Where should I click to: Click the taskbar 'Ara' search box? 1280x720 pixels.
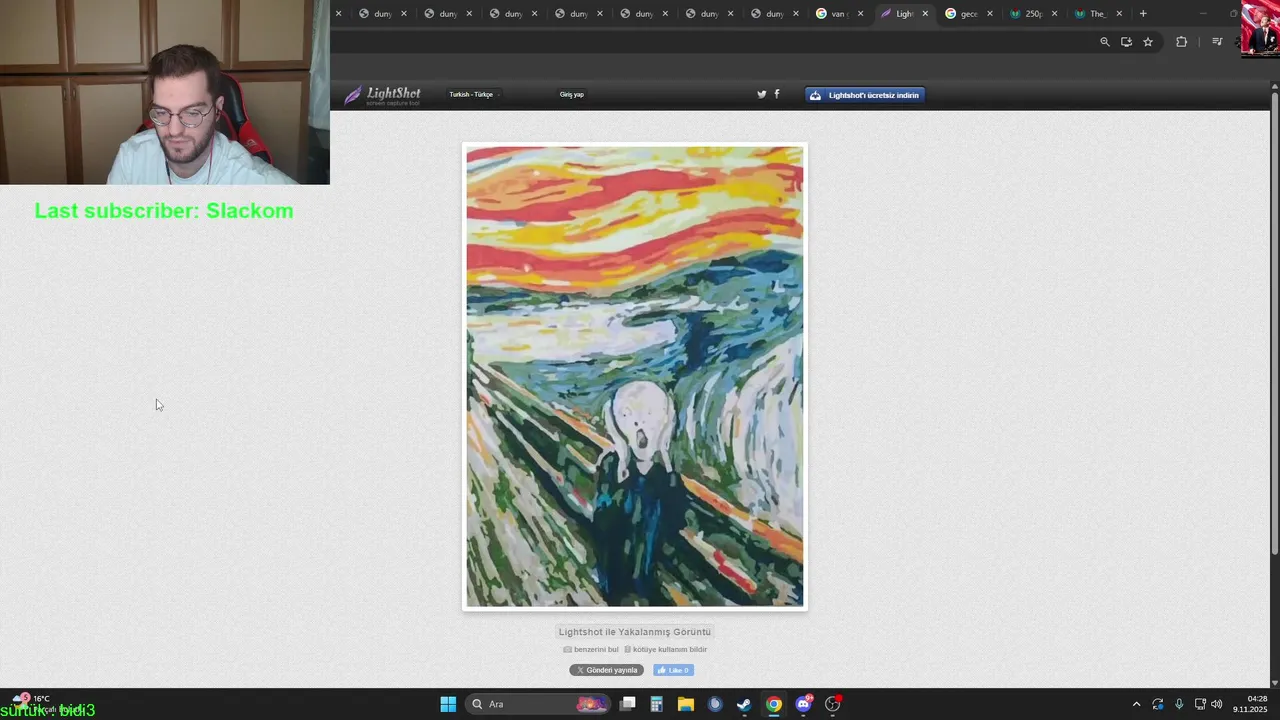click(x=538, y=704)
